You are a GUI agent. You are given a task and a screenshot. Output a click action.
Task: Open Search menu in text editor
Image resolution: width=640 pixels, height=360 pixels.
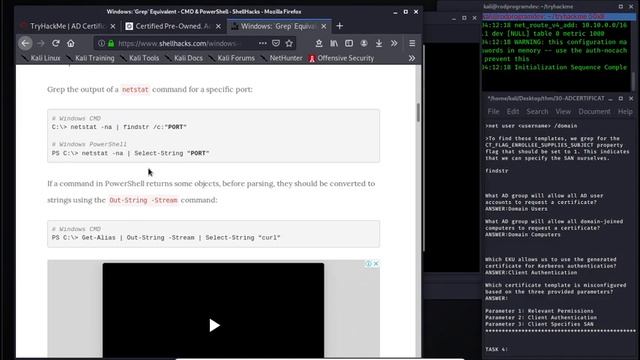(537, 111)
